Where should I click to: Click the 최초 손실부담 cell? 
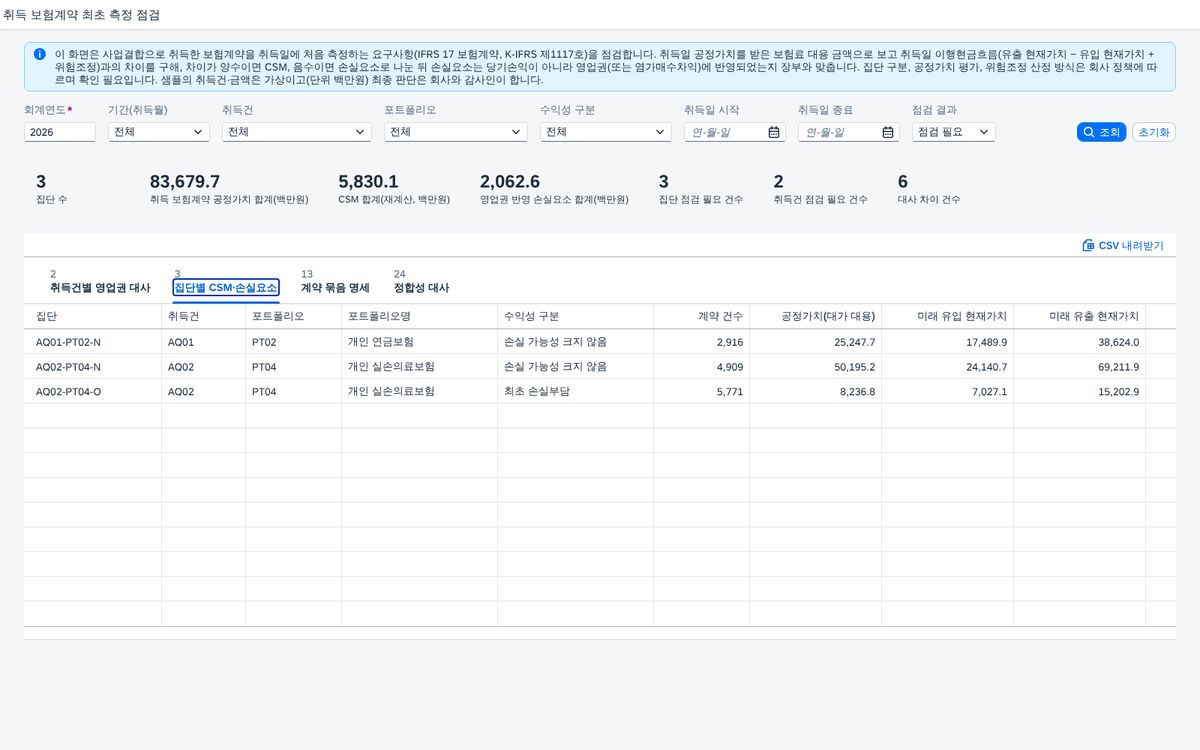tap(576, 391)
